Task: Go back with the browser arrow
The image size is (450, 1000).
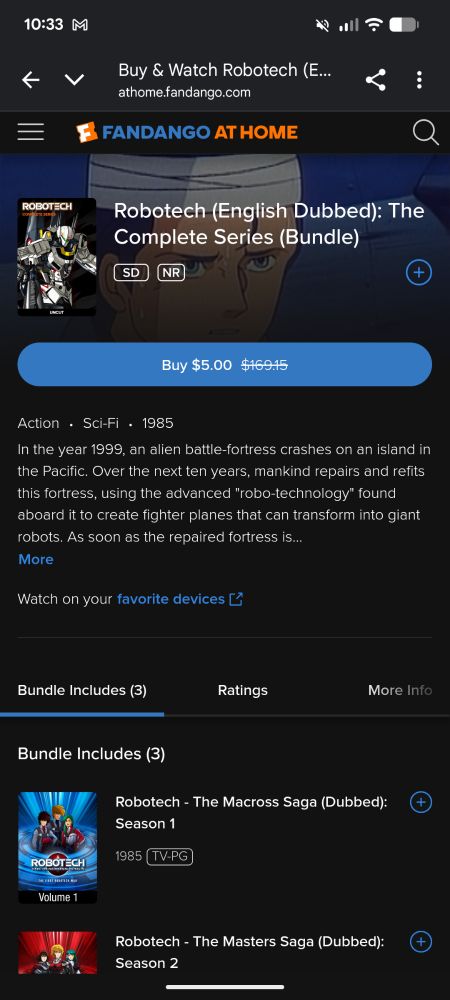Action: click(x=31, y=80)
